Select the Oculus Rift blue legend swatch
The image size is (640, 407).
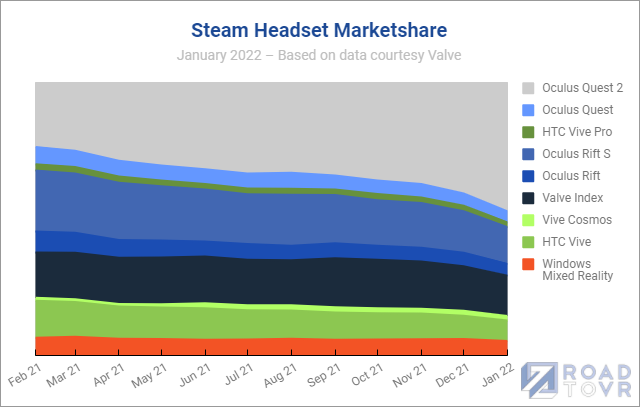pyautogui.click(x=528, y=176)
